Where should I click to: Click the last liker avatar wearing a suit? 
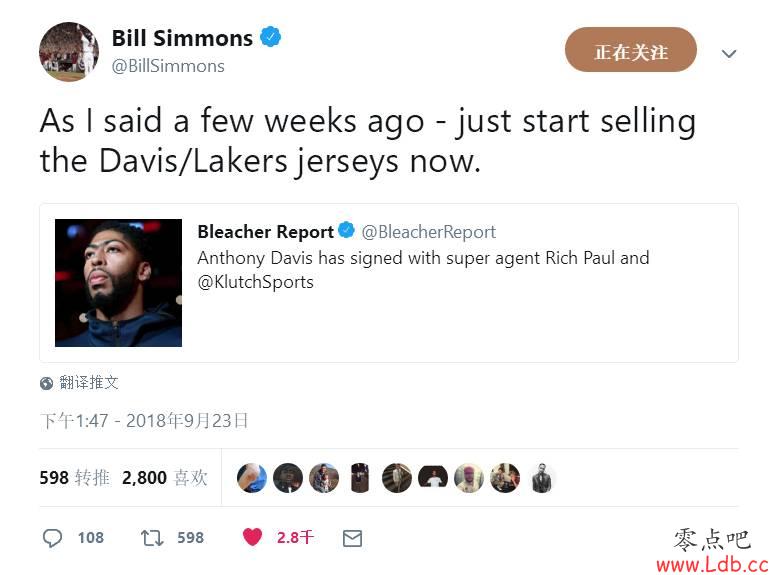tap(541, 478)
